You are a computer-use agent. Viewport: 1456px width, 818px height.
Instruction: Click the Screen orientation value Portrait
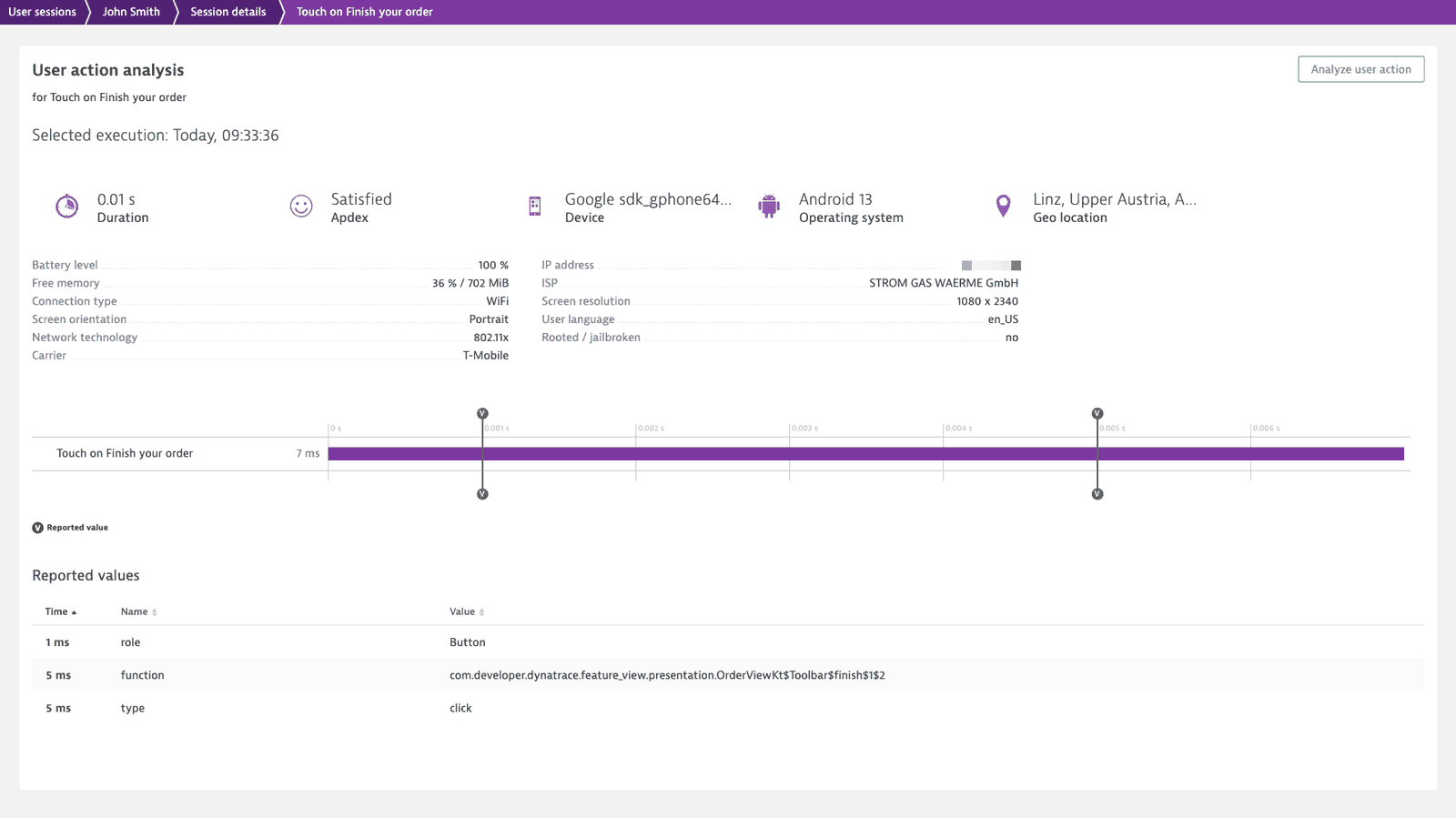point(489,319)
